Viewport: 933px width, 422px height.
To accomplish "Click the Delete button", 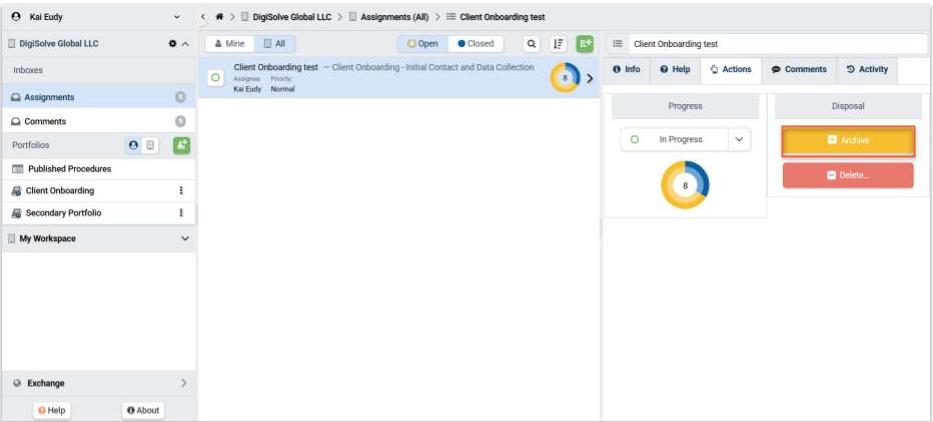I will click(x=848, y=176).
